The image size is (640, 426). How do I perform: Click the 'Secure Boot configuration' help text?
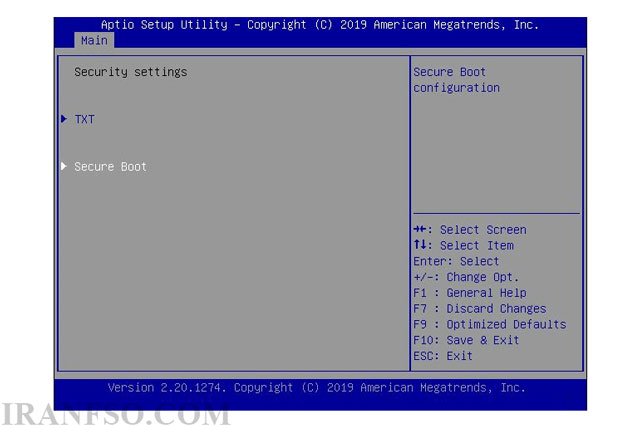click(x=456, y=80)
